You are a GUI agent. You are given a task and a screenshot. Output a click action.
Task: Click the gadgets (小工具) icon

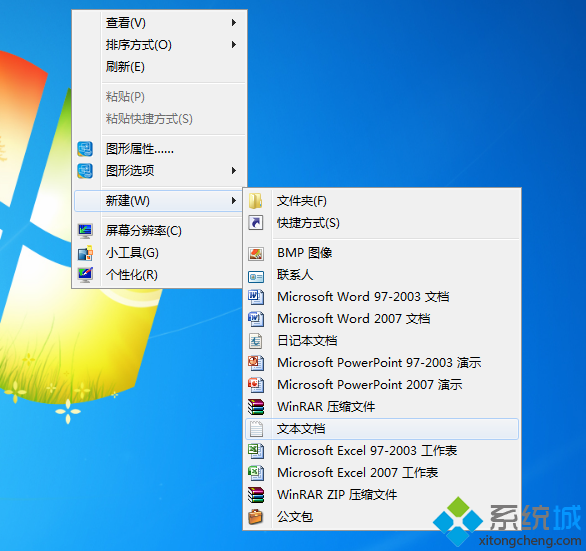tap(85, 253)
